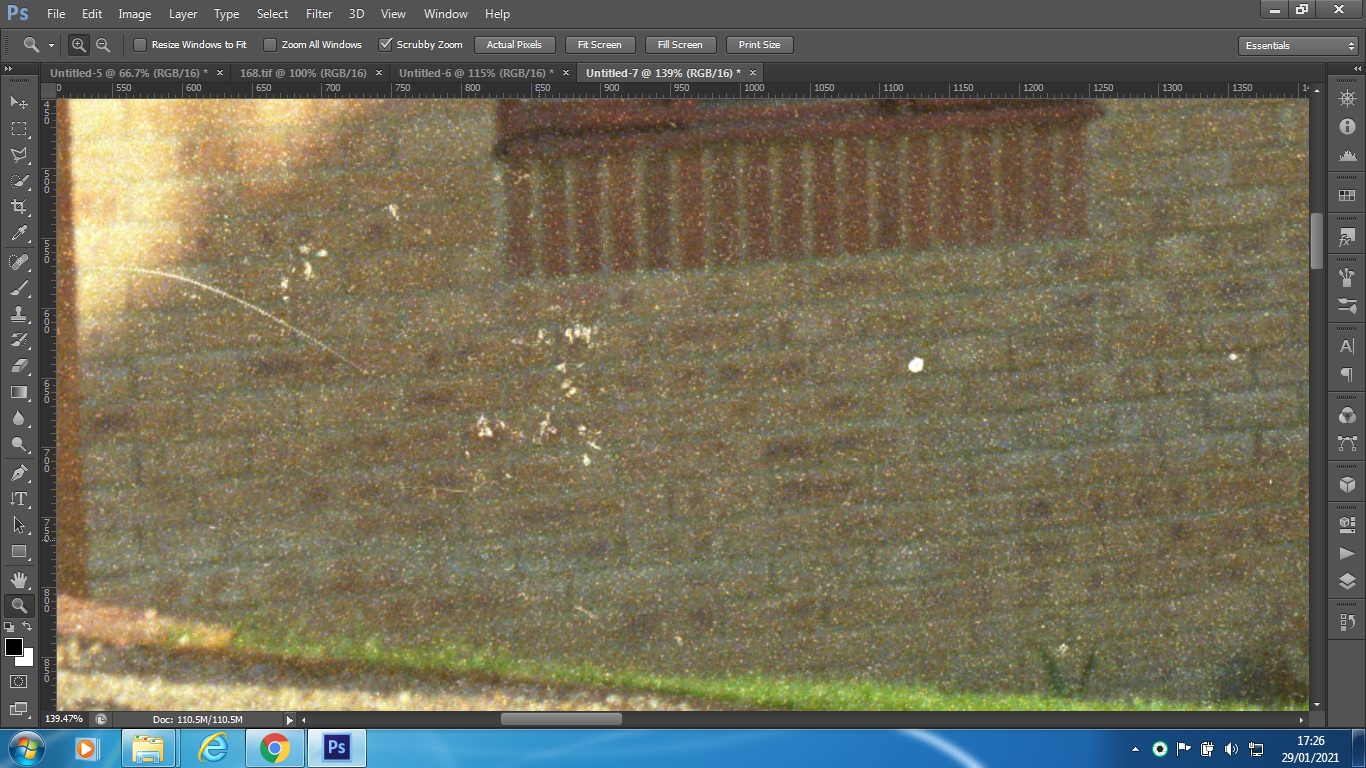
Task: Select the Eyedropper tool
Action: pyautogui.click(x=19, y=234)
